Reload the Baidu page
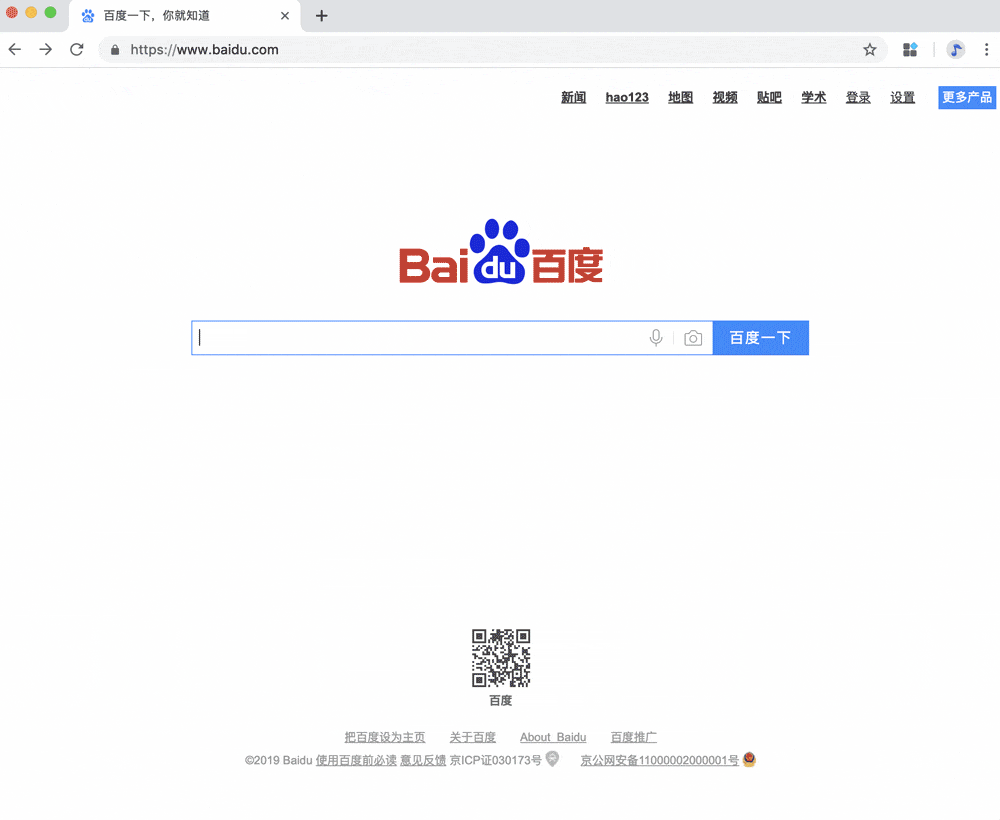Image resolution: width=1000 pixels, height=820 pixels. coord(77,50)
